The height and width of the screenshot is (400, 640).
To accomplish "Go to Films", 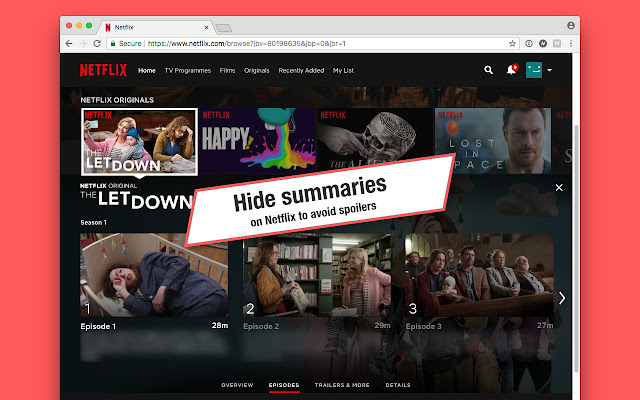I will point(227,71).
